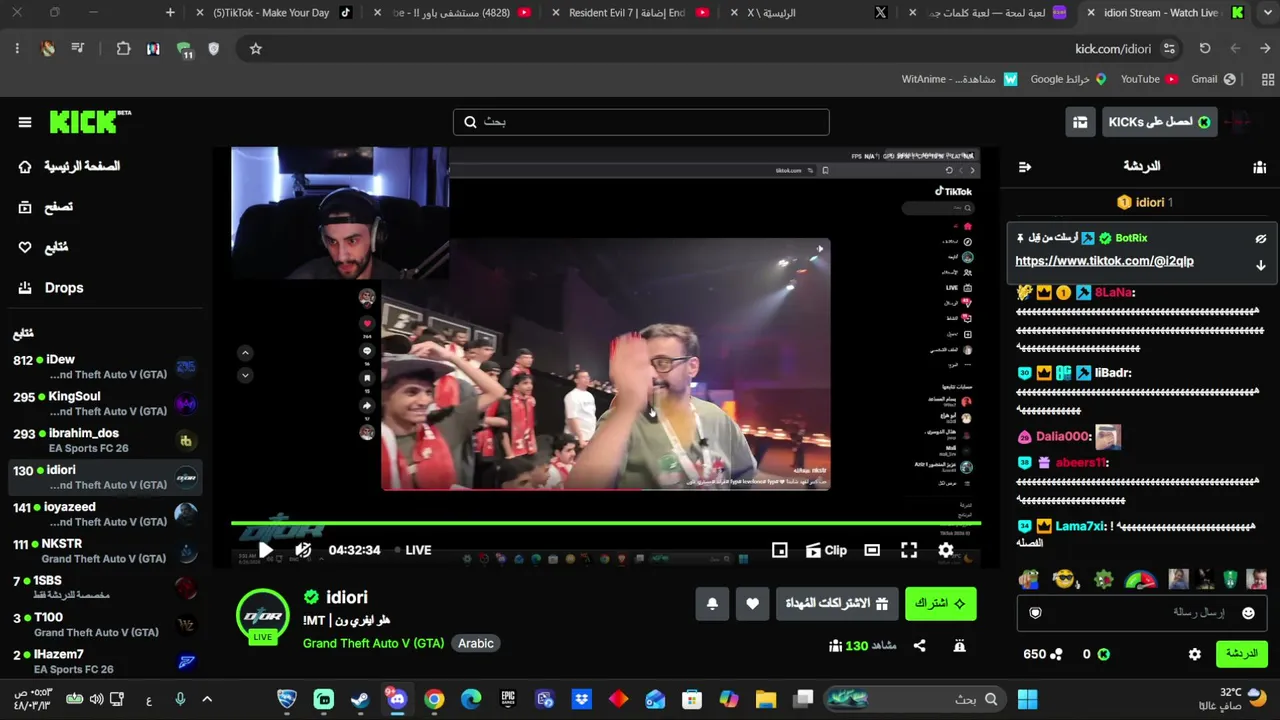Open the YouTube bookmark
Image resolution: width=1280 pixels, height=720 pixels.
1148,79
